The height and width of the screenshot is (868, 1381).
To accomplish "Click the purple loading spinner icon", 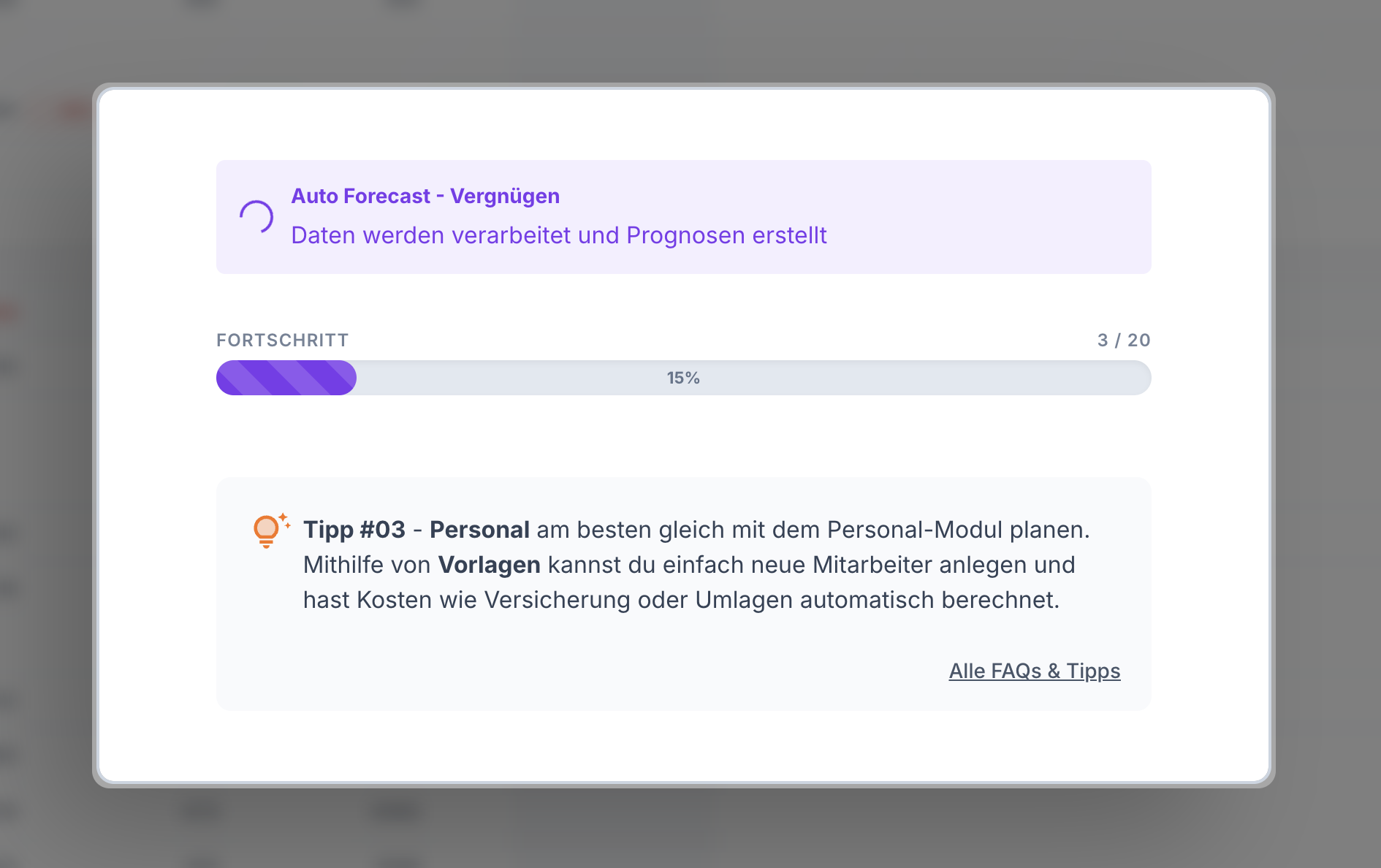I will 256,217.
